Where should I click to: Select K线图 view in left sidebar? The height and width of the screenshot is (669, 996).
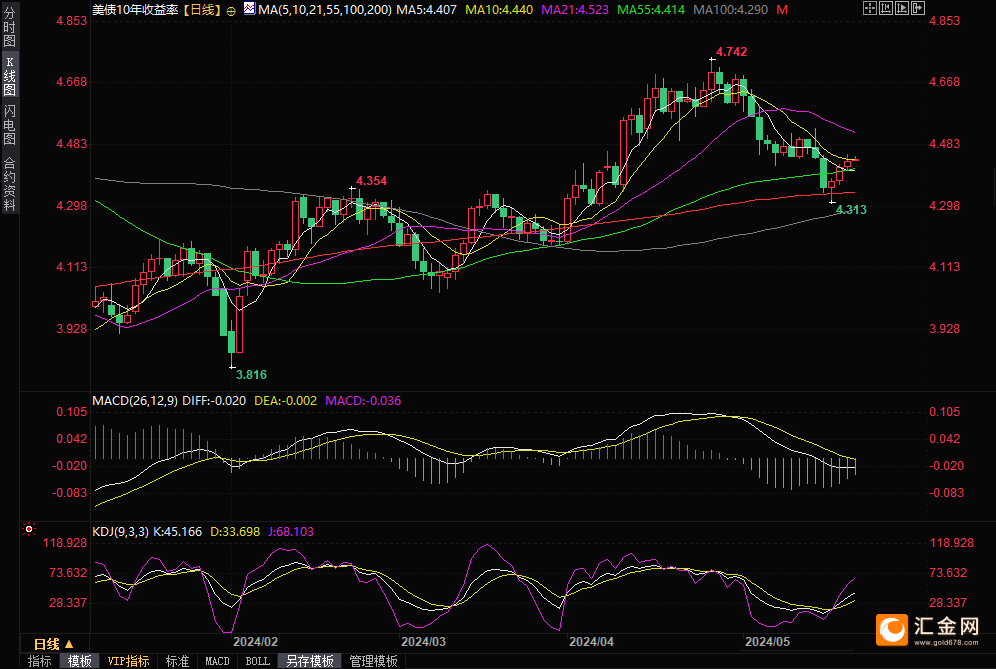tap(9, 75)
